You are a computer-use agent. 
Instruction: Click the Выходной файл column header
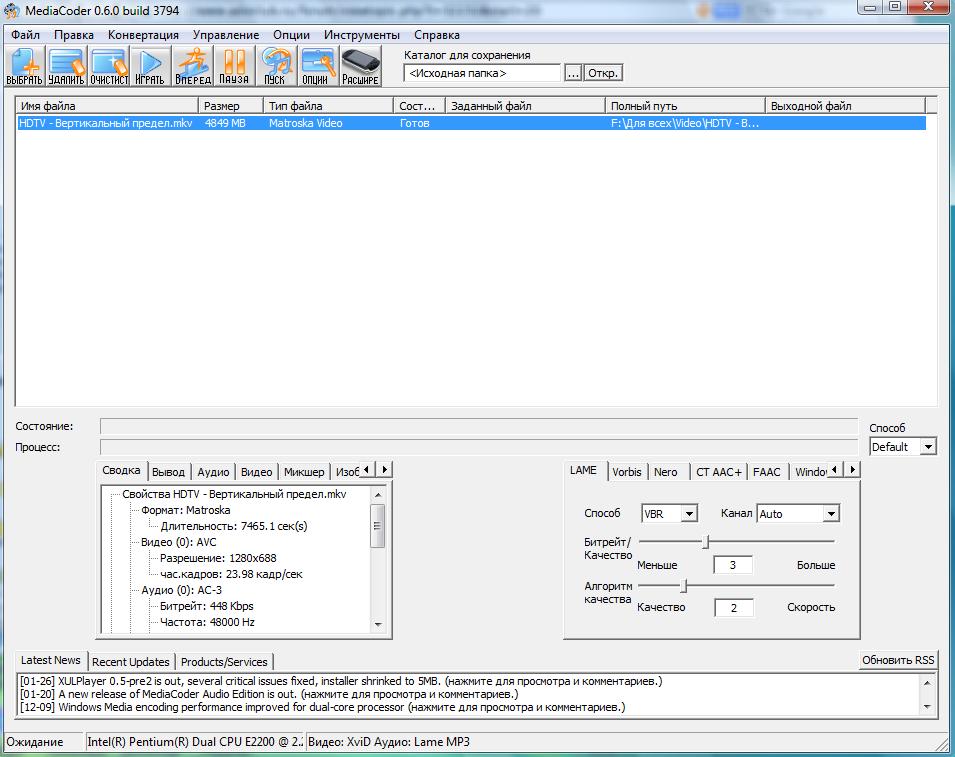coord(845,106)
